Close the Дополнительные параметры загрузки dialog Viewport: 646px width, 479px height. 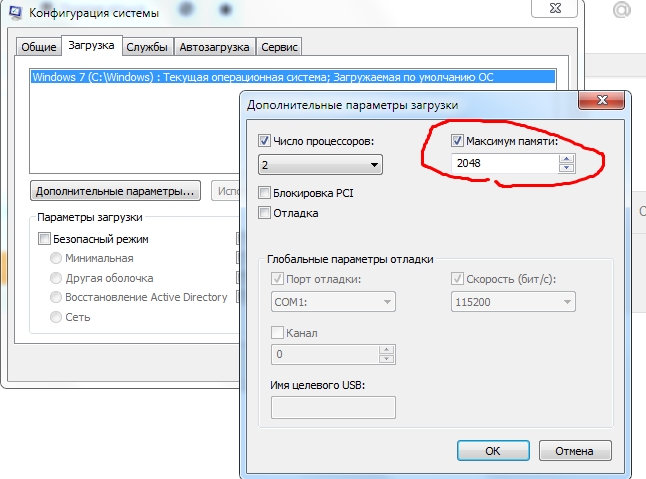pyautogui.click(x=602, y=100)
